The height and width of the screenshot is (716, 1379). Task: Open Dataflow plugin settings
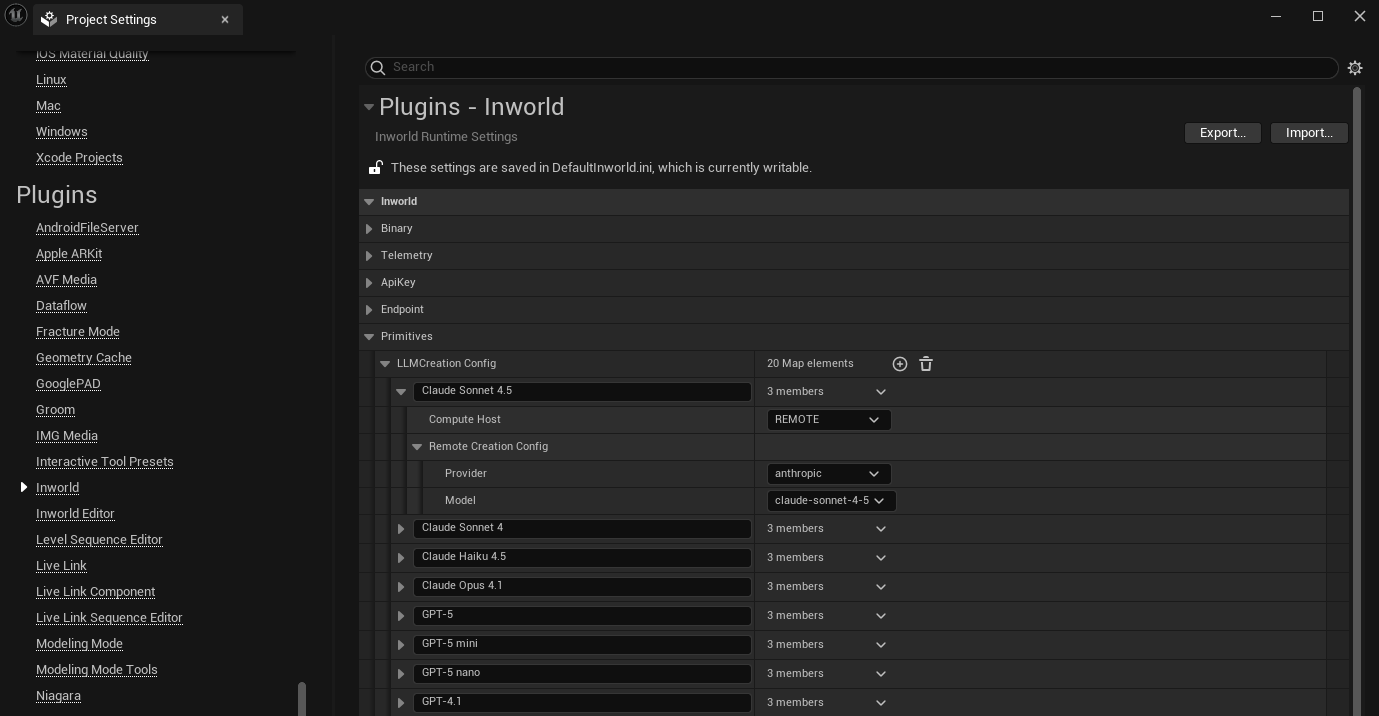61,305
